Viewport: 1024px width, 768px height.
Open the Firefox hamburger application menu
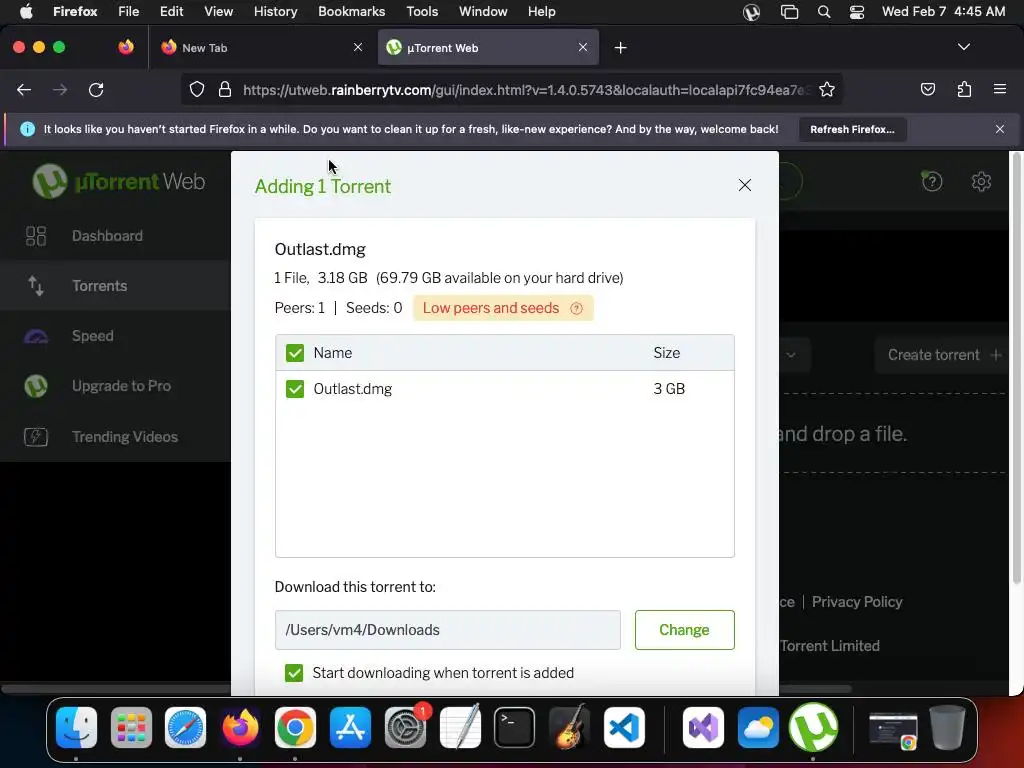click(x=1000, y=89)
